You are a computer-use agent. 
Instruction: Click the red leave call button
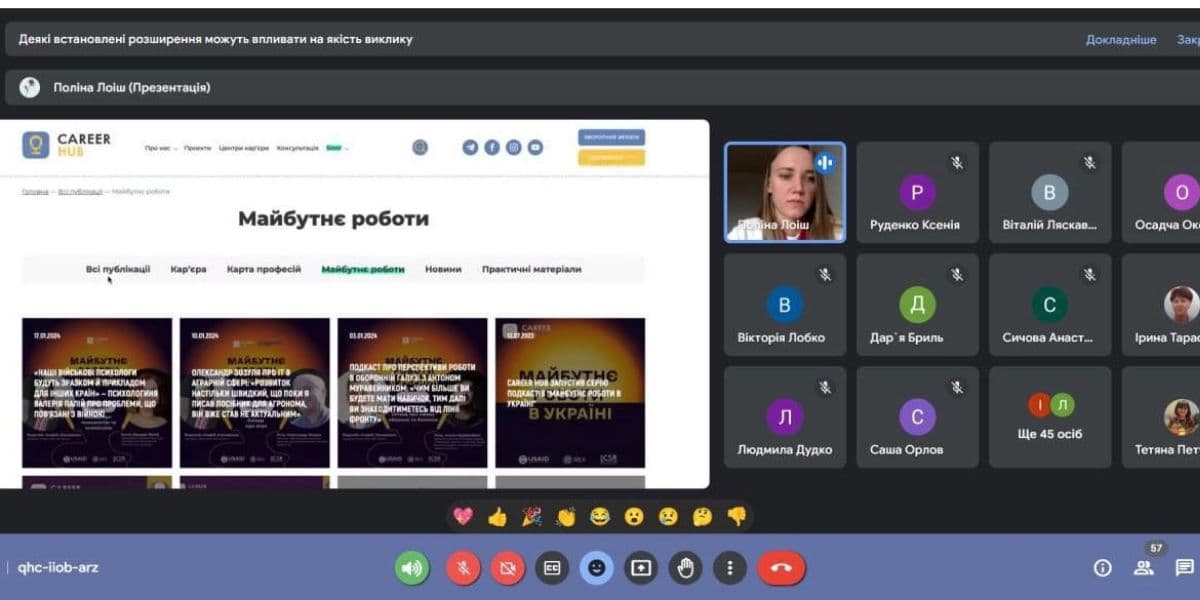tap(781, 568)
